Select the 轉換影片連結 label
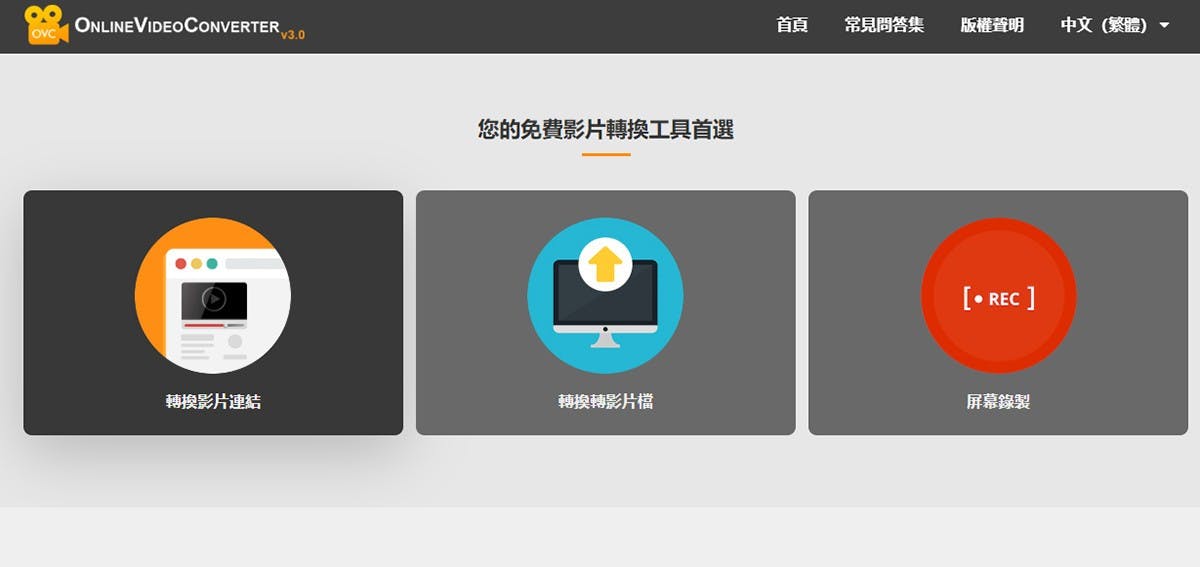Viewport: 1200px width, 567px height. pyautogui.click(x=213, y=402)
